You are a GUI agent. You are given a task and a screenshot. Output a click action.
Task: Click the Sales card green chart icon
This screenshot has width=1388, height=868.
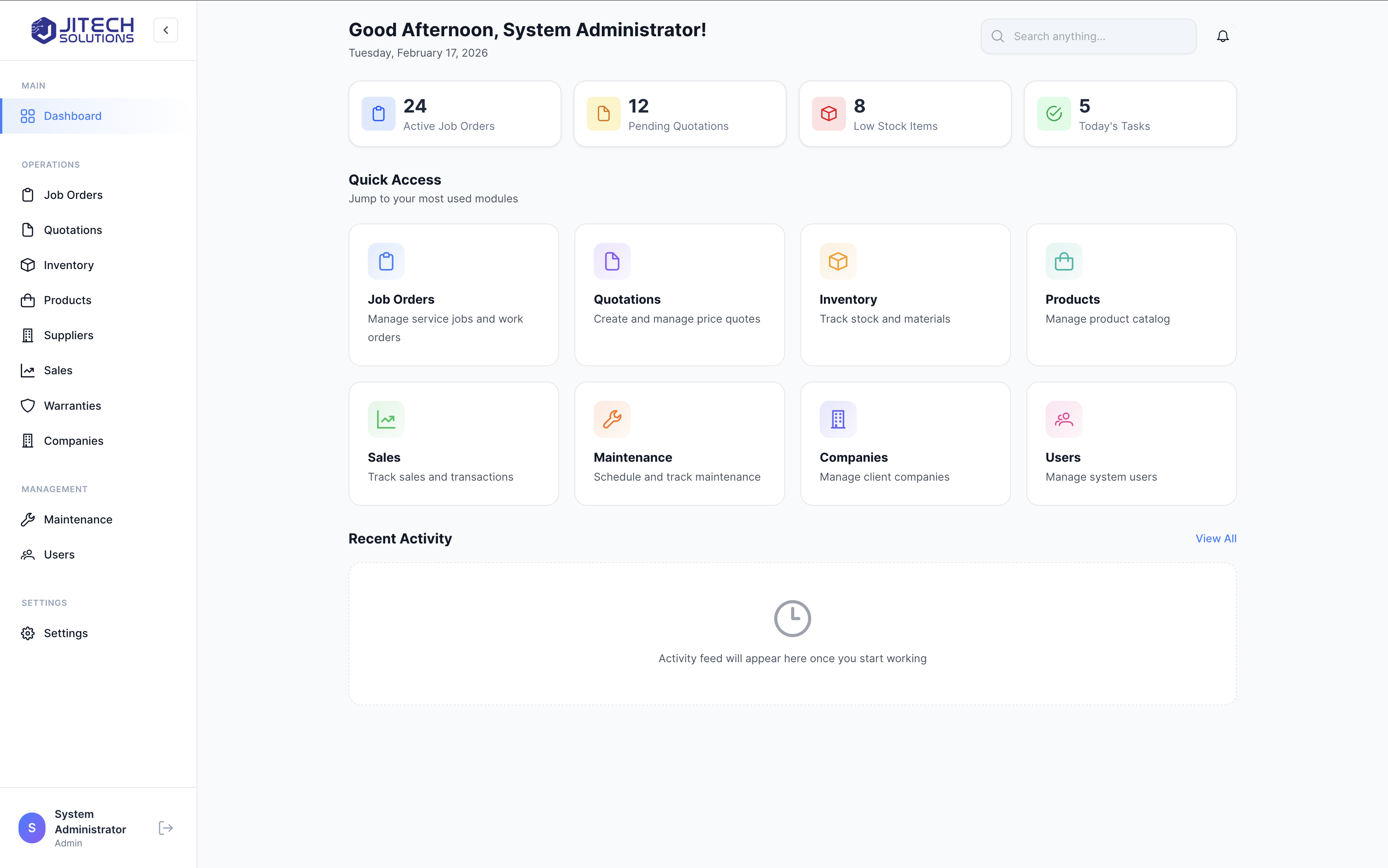coord(386,420)
